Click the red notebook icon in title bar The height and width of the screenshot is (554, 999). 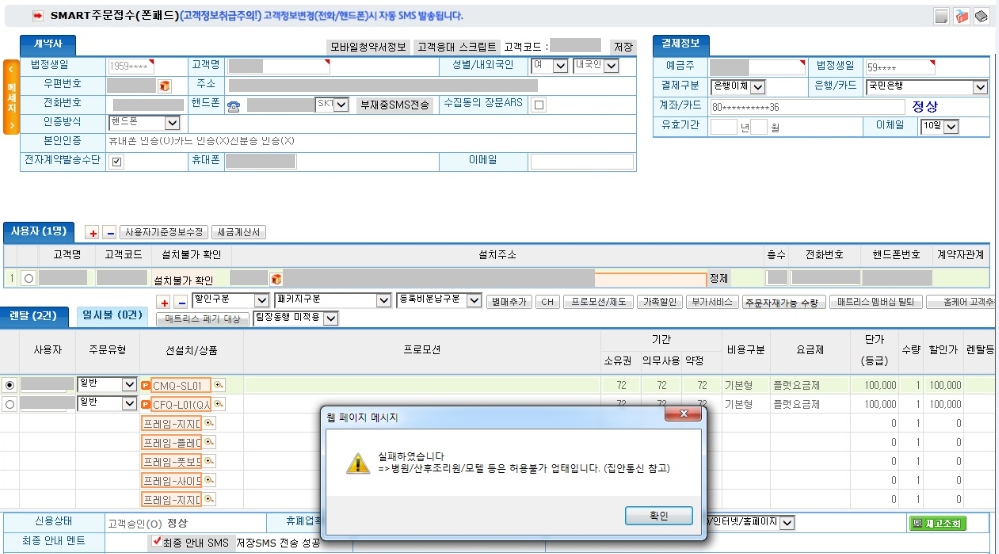961,17
